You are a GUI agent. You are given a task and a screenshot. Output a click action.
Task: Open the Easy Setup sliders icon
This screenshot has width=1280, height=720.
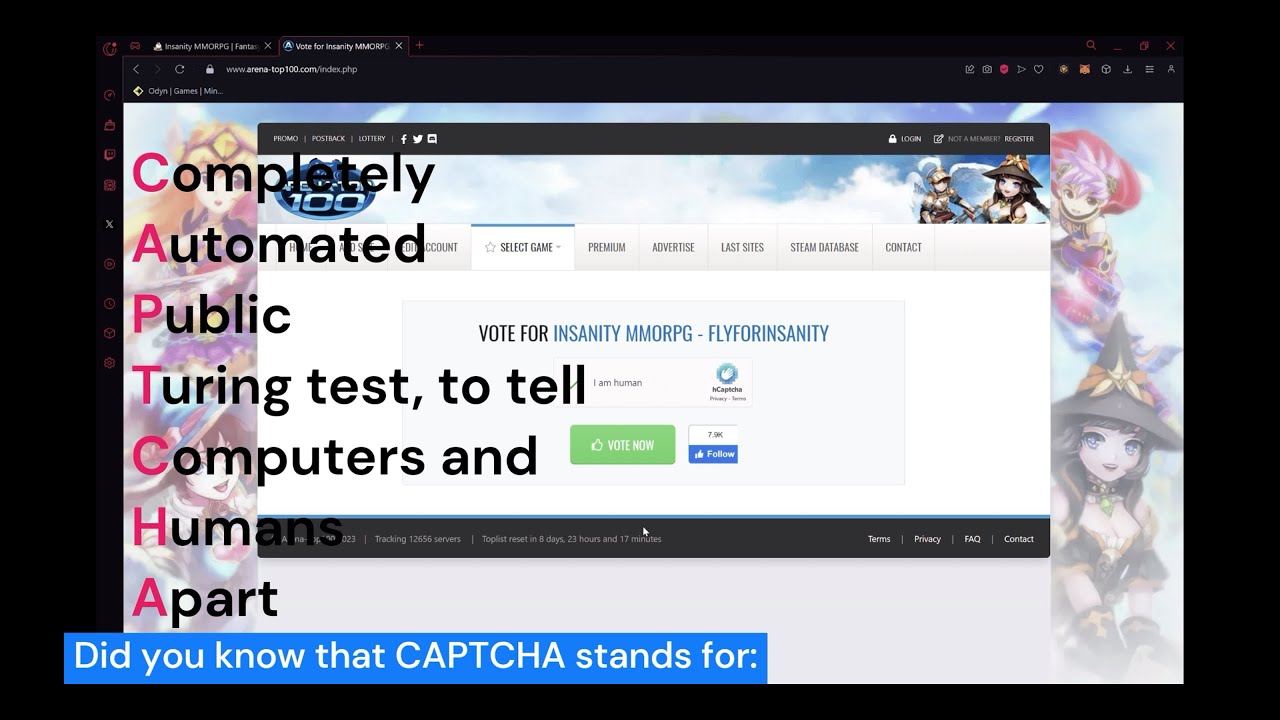point(1150,69)
